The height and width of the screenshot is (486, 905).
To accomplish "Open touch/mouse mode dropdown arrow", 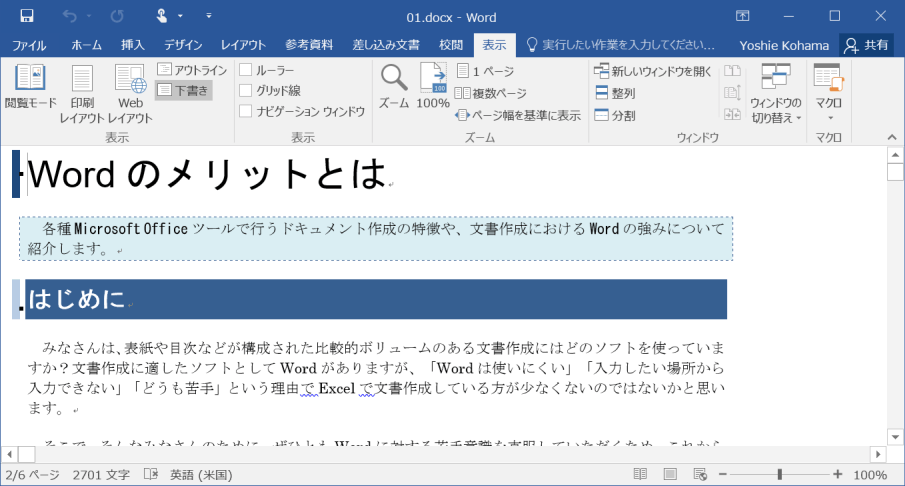I will [x=180, y=16].
